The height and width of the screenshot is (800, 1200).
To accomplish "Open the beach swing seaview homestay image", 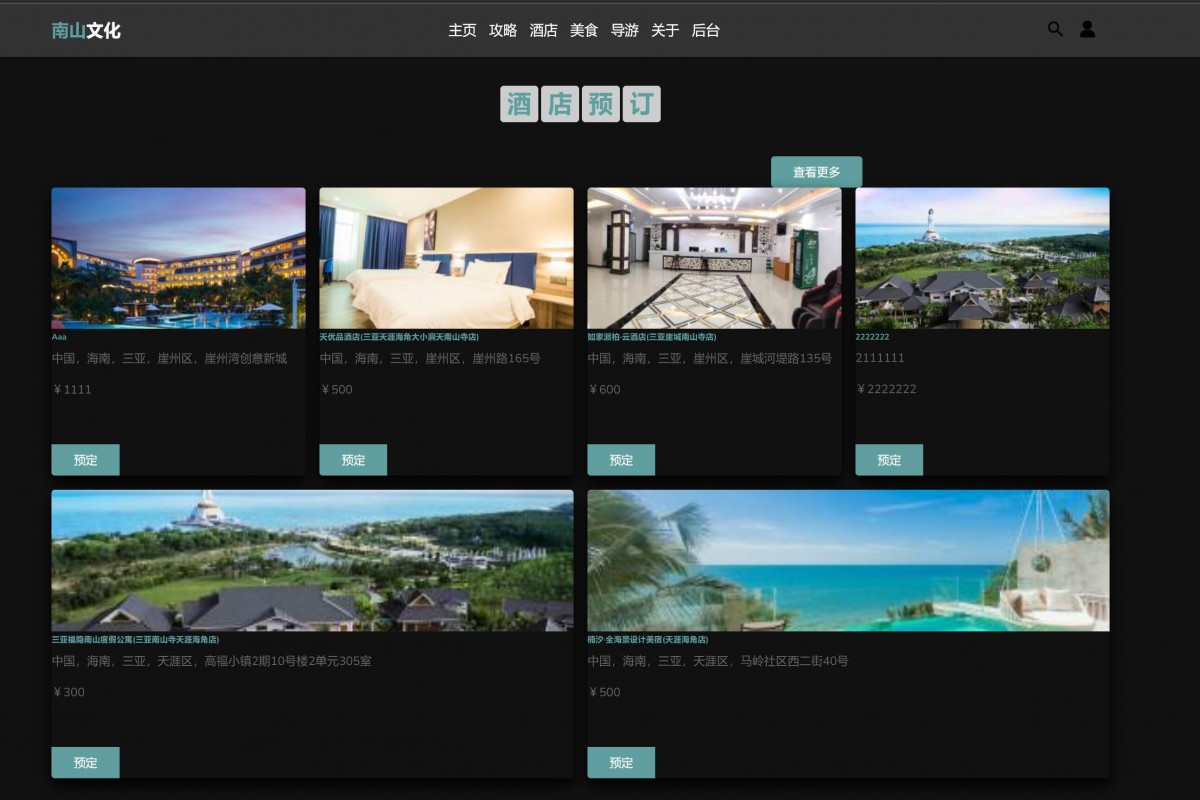I will [848, 560].
